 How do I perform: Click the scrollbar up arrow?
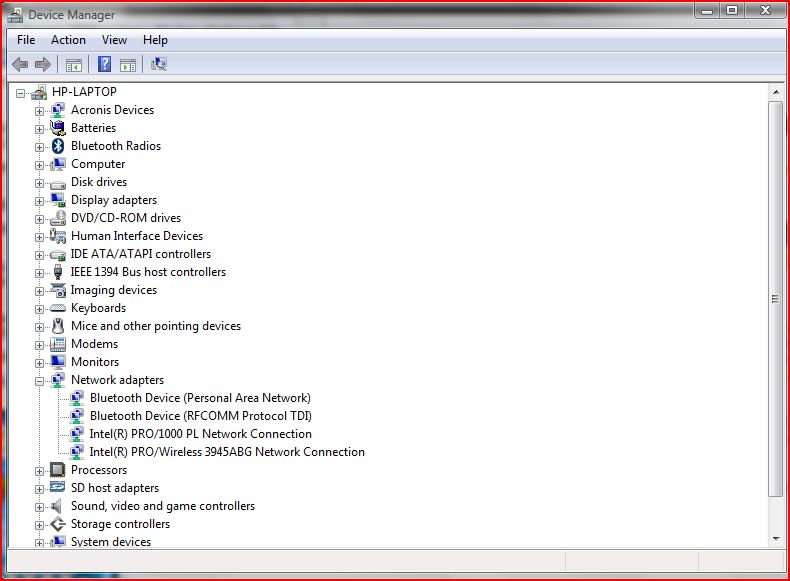tap(776, 92)
